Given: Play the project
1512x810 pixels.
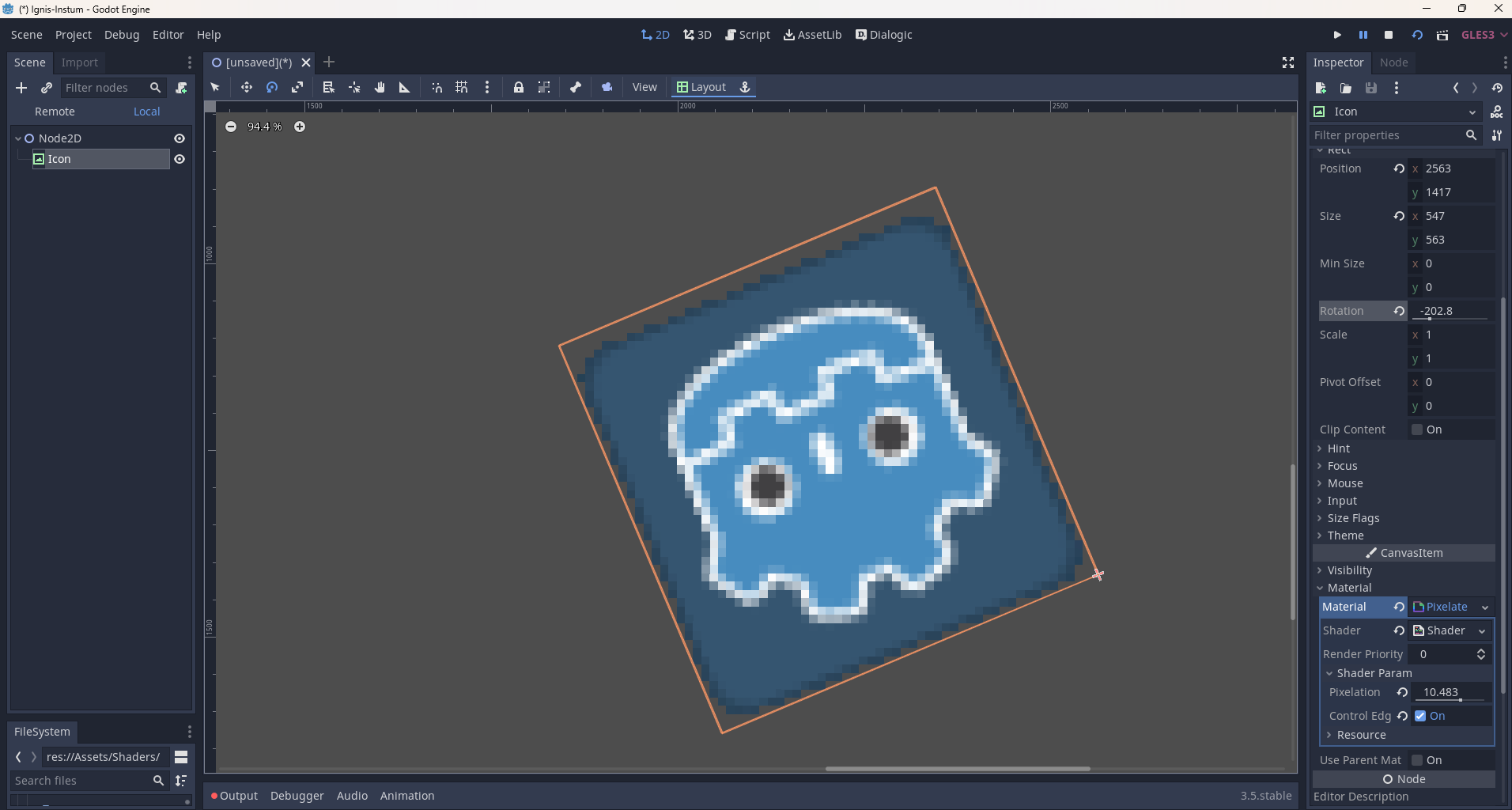Looking at the screenshot, I should 1337,35.
